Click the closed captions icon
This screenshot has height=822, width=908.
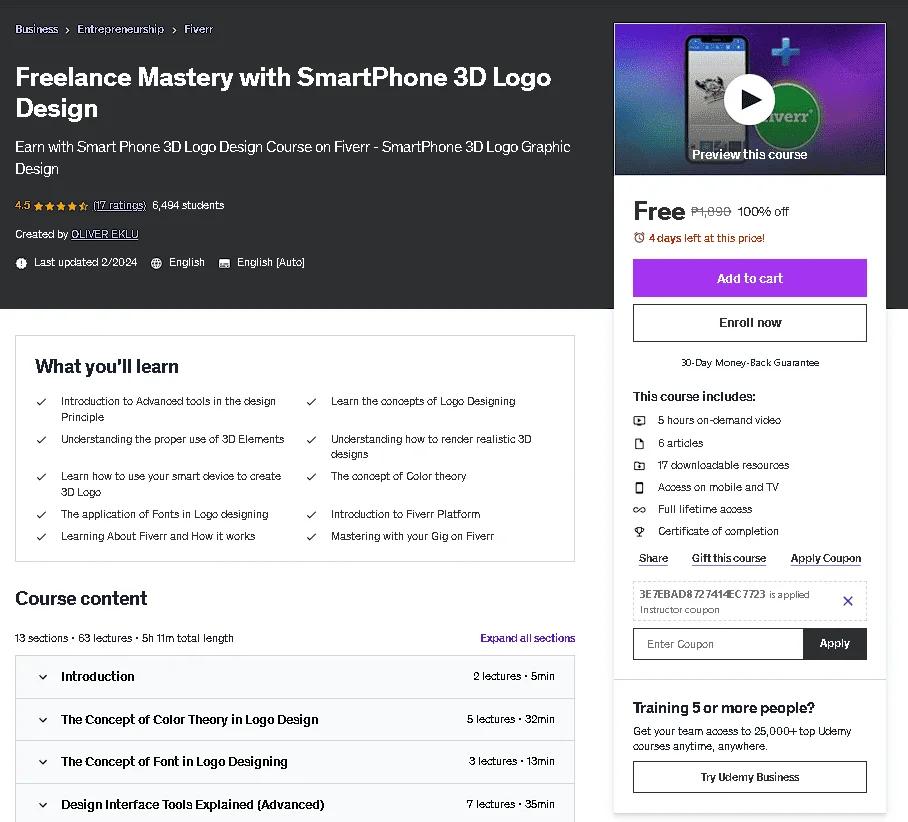(x=224, y=264)
